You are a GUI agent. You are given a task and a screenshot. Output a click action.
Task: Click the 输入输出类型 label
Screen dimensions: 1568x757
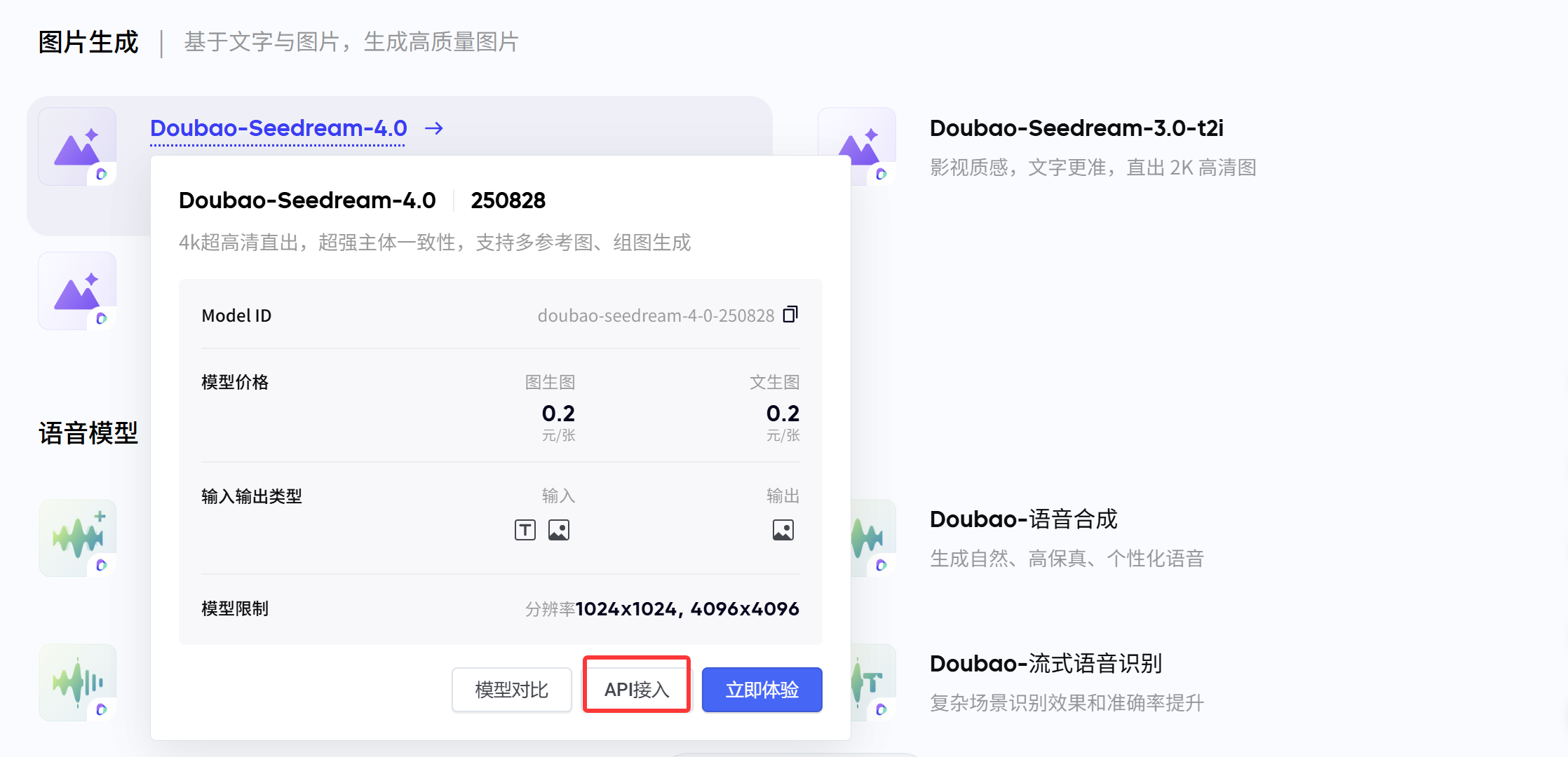coord(252,496)
